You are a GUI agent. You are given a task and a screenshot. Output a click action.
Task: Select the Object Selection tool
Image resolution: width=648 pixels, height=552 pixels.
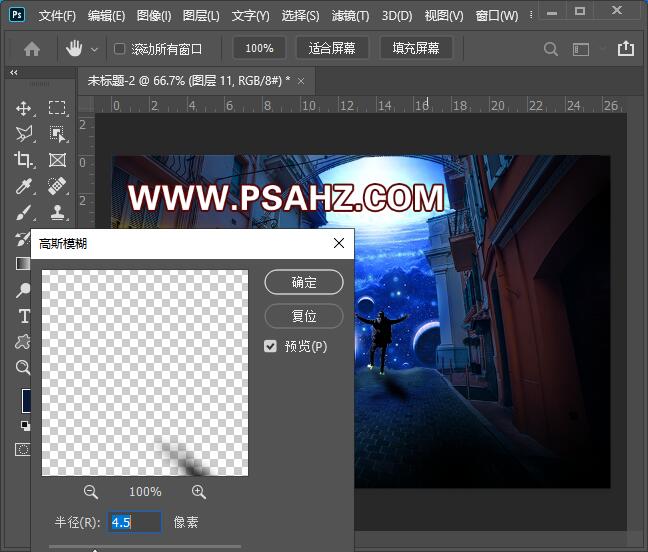(57, 134)
